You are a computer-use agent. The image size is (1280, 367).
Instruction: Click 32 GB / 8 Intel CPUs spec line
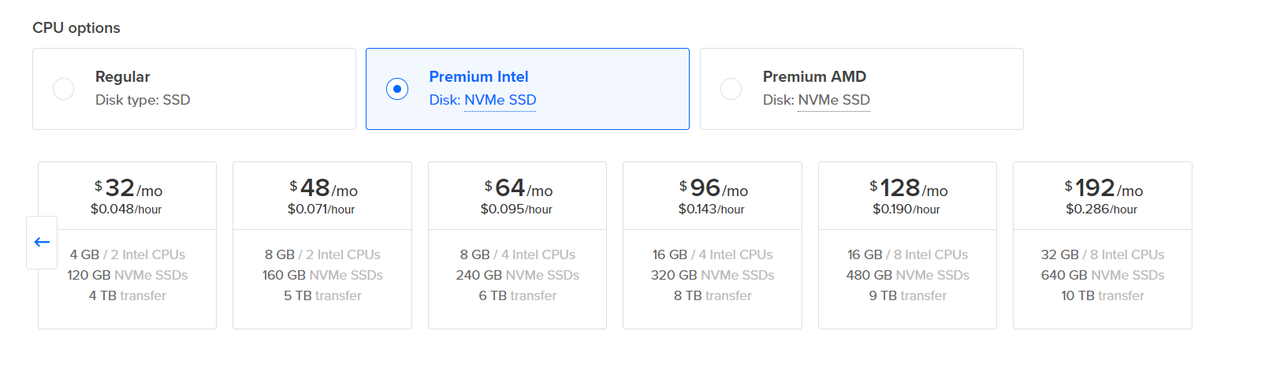1102,255
